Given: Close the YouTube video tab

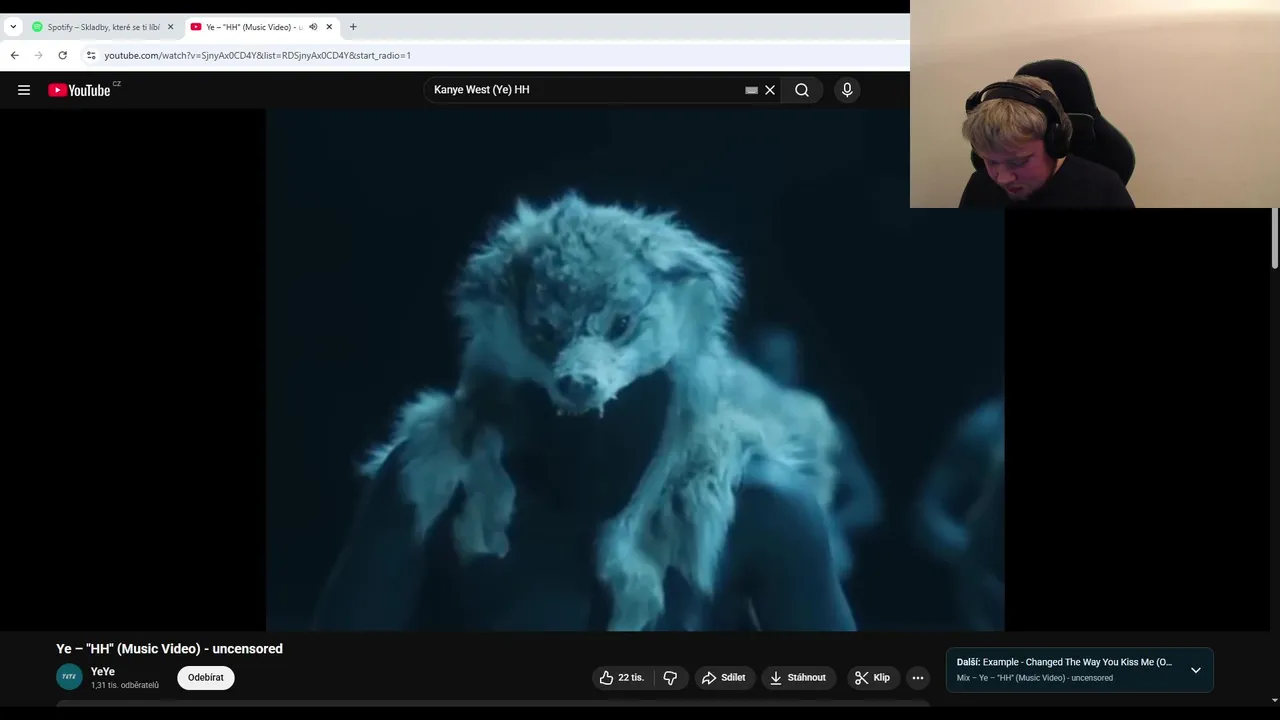Looking at the screenshot, I should point(329,27).
